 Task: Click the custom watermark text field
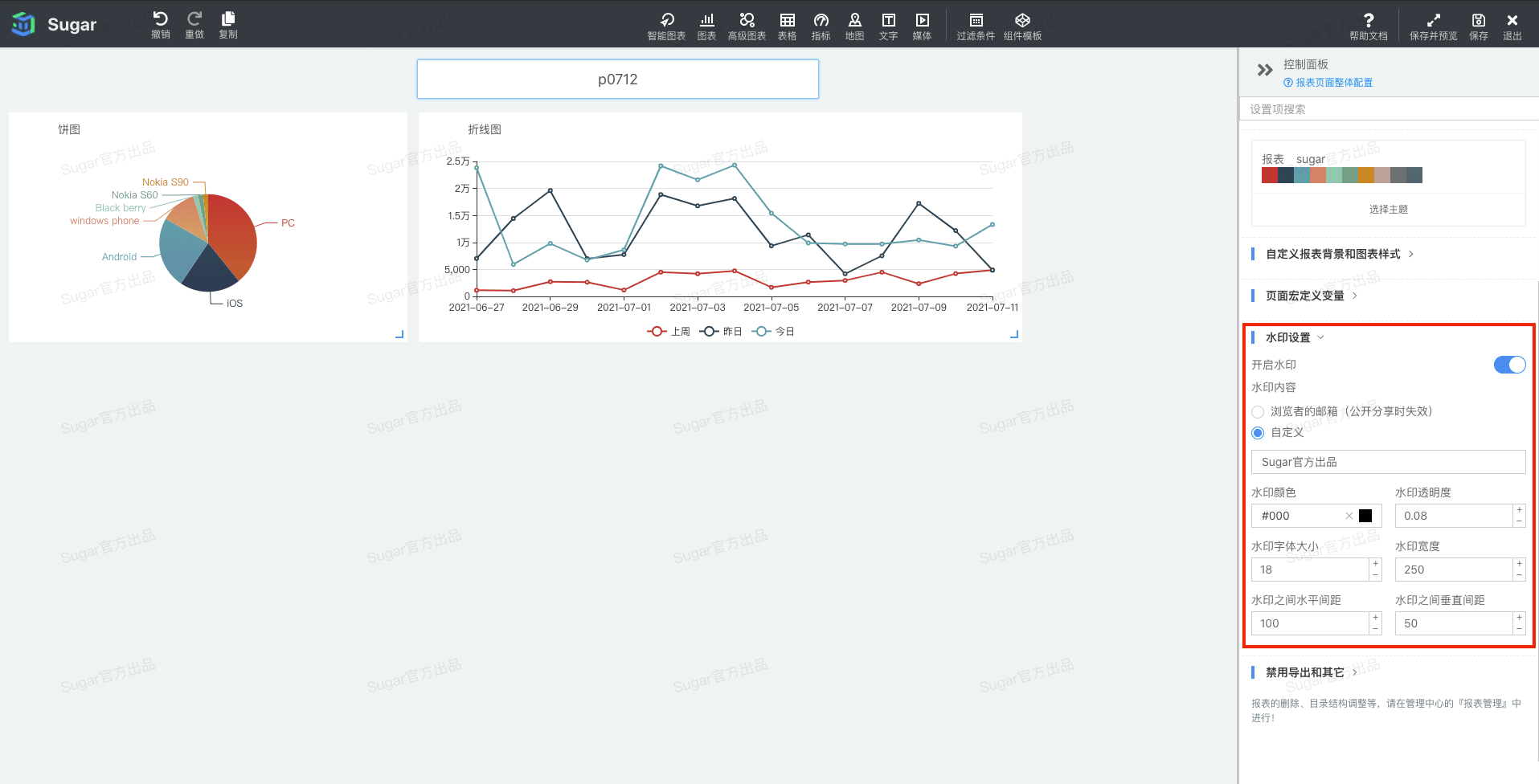point(1388,462)
